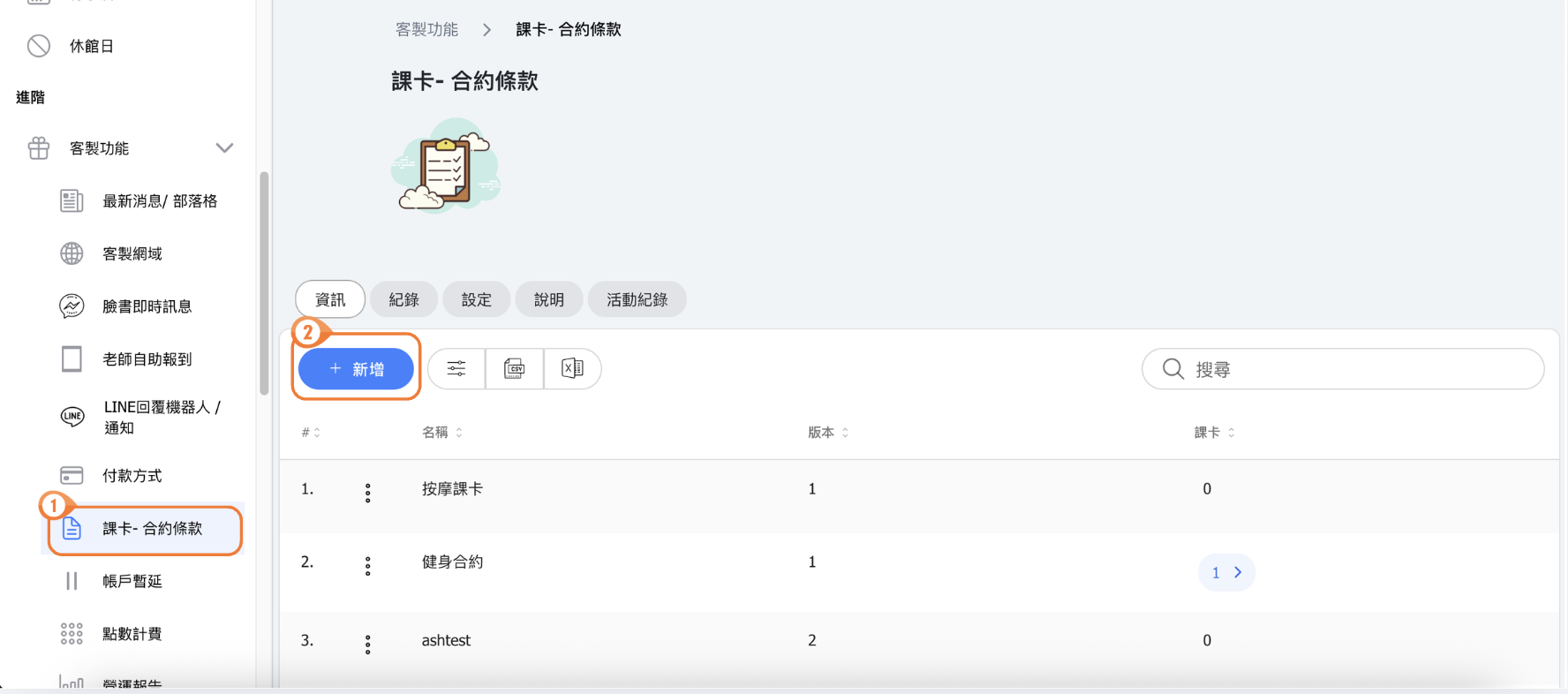The image size is (1568, 694).
Task: Open 臉書即時訊息 from the sidebar
Action: 147,306
